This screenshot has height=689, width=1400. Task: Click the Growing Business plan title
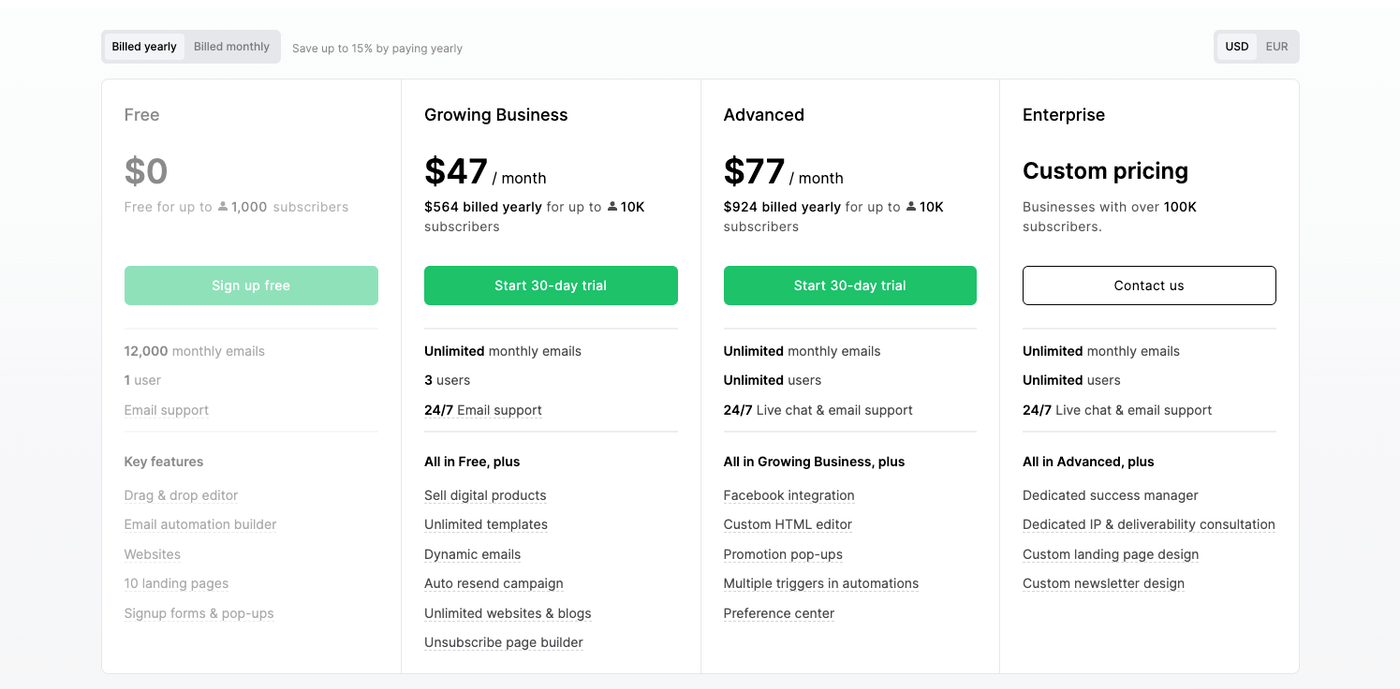pos(496,115)
